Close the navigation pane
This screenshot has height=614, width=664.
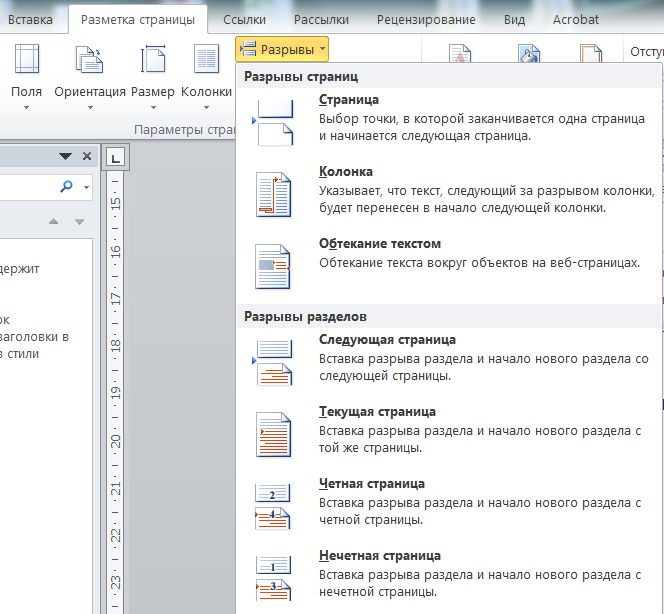click(x=87, y=156)
